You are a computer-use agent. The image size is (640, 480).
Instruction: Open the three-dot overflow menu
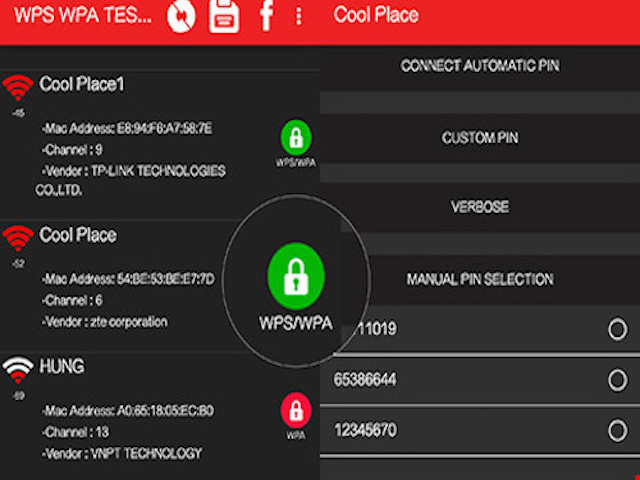coord(299,17)
